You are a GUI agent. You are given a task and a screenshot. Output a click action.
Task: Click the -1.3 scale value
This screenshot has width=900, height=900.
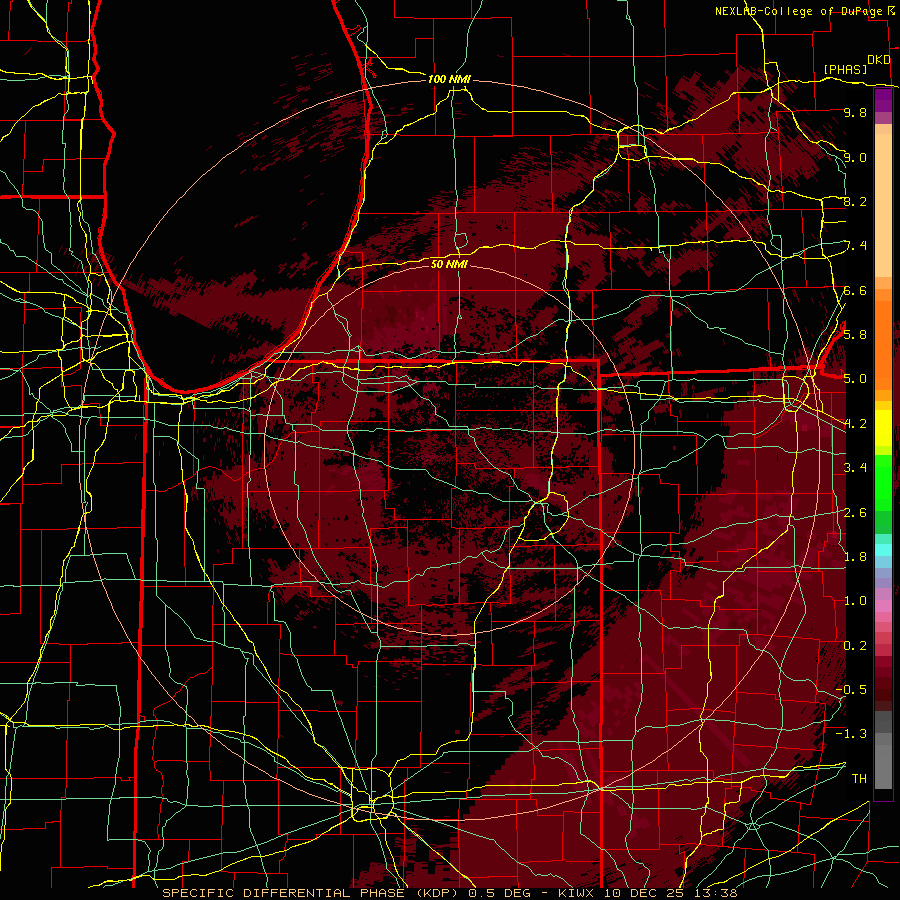pyautogui.click(x=851, y=734)
